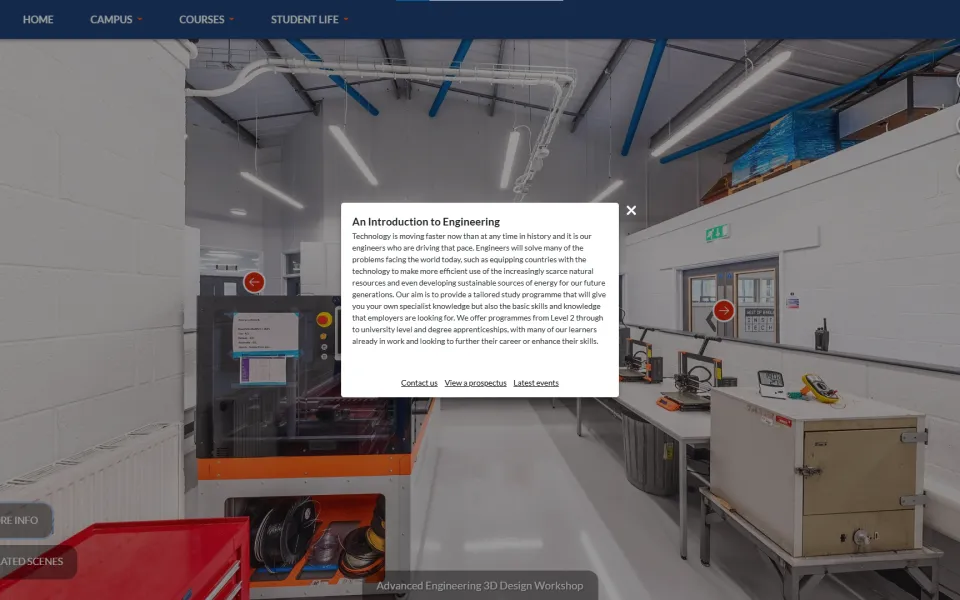Expand the STUDENT LIFE dropdown arrow
The height and width of the screenshot is (600, 960).
(346, 20)
